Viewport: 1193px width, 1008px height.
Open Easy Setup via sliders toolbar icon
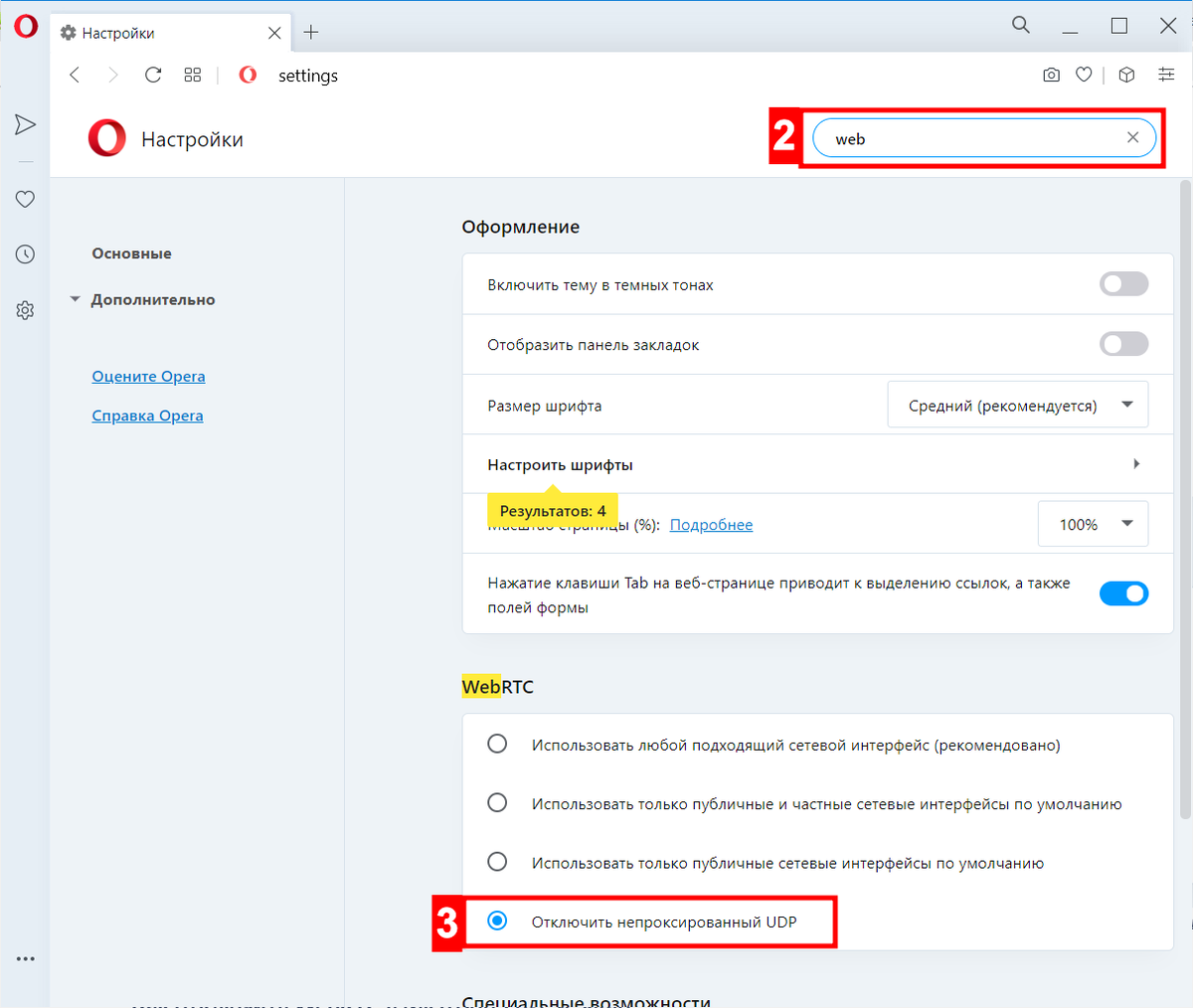coord(1166,74)
